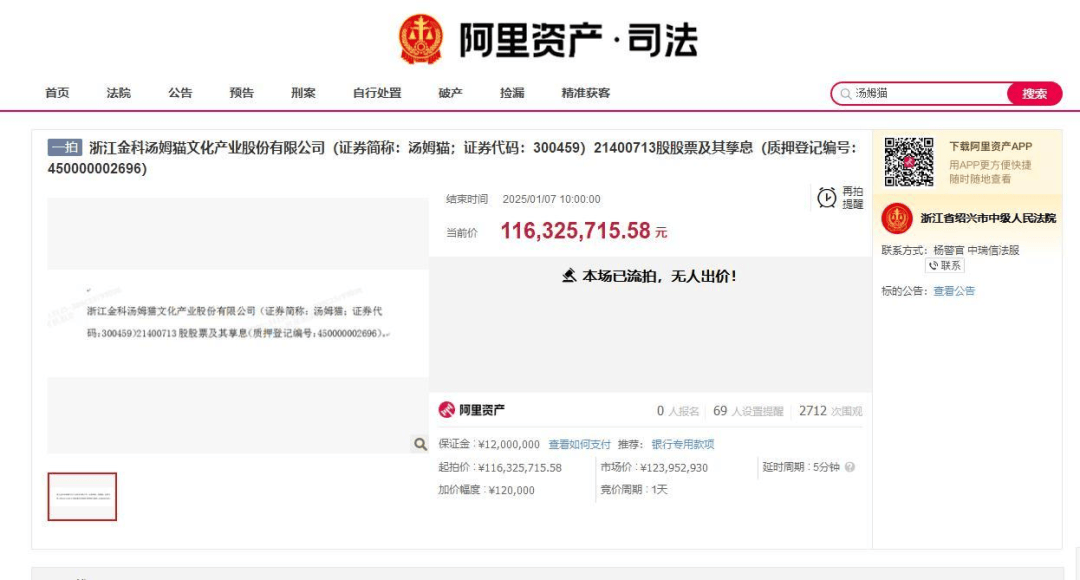Click the red 搜索 button
The image size is (1080, 580).
(1034, 94)
